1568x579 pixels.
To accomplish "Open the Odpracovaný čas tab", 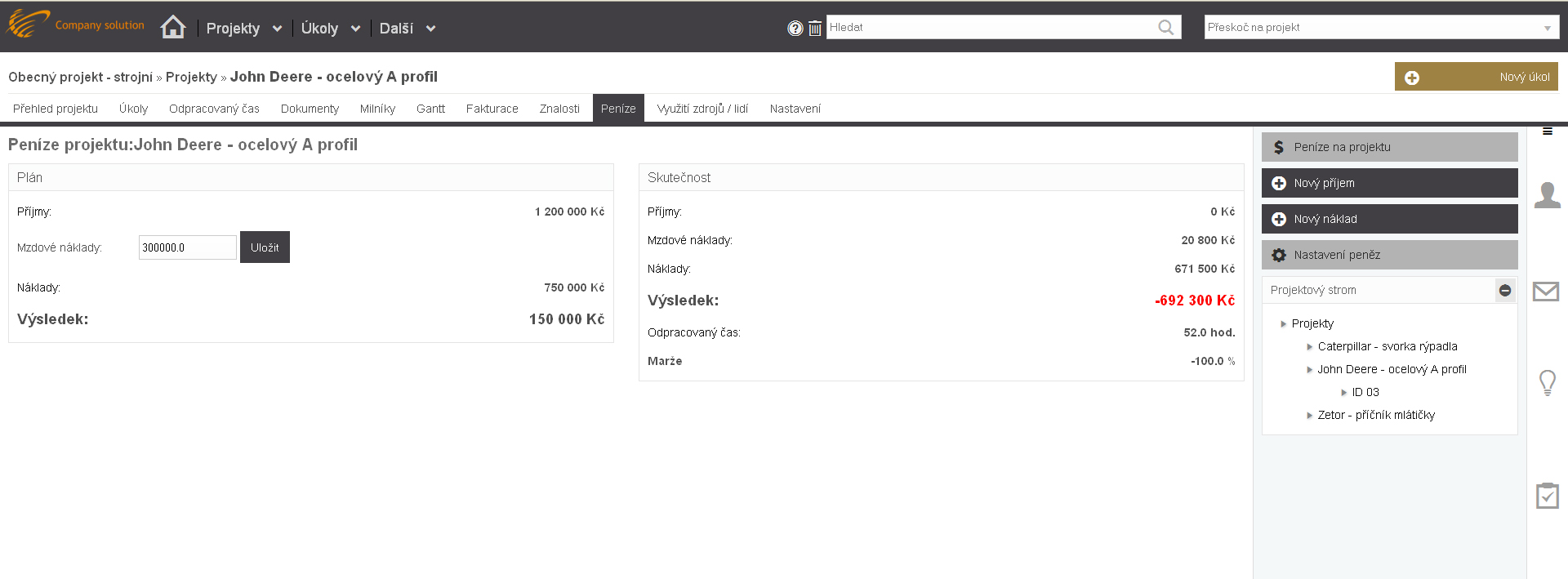I will (214, 109).
